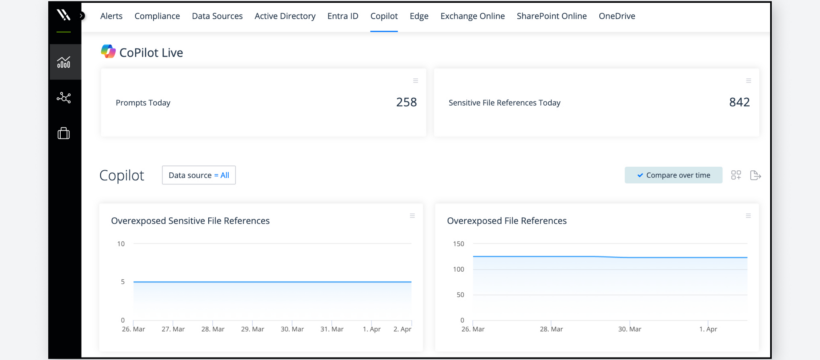Viewport: 820px width, 360px height.
Task: Click the export dashboard icon
Action: pyautogui.click(x=755, y=175)
